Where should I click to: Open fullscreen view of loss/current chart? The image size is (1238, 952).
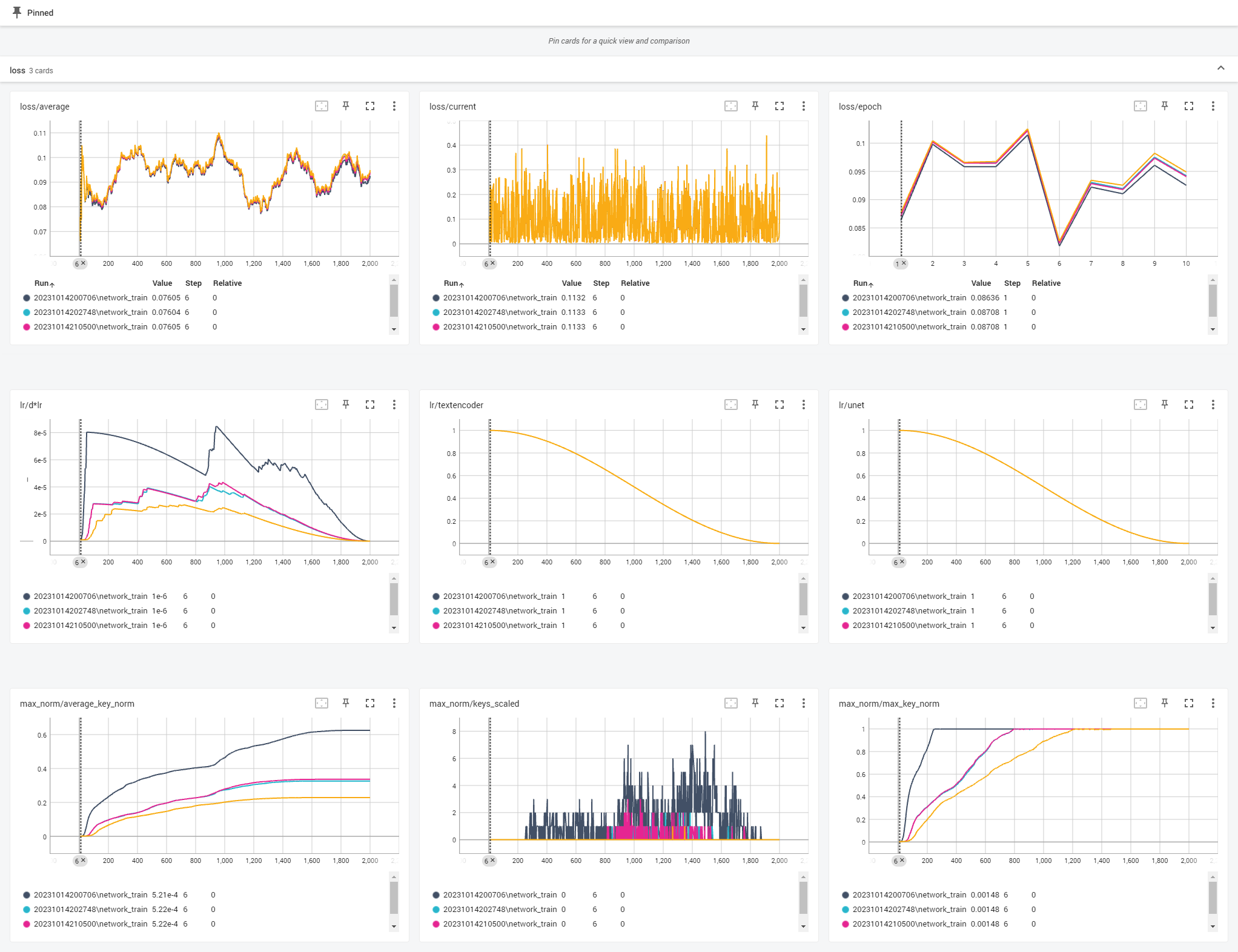point(780,106)
